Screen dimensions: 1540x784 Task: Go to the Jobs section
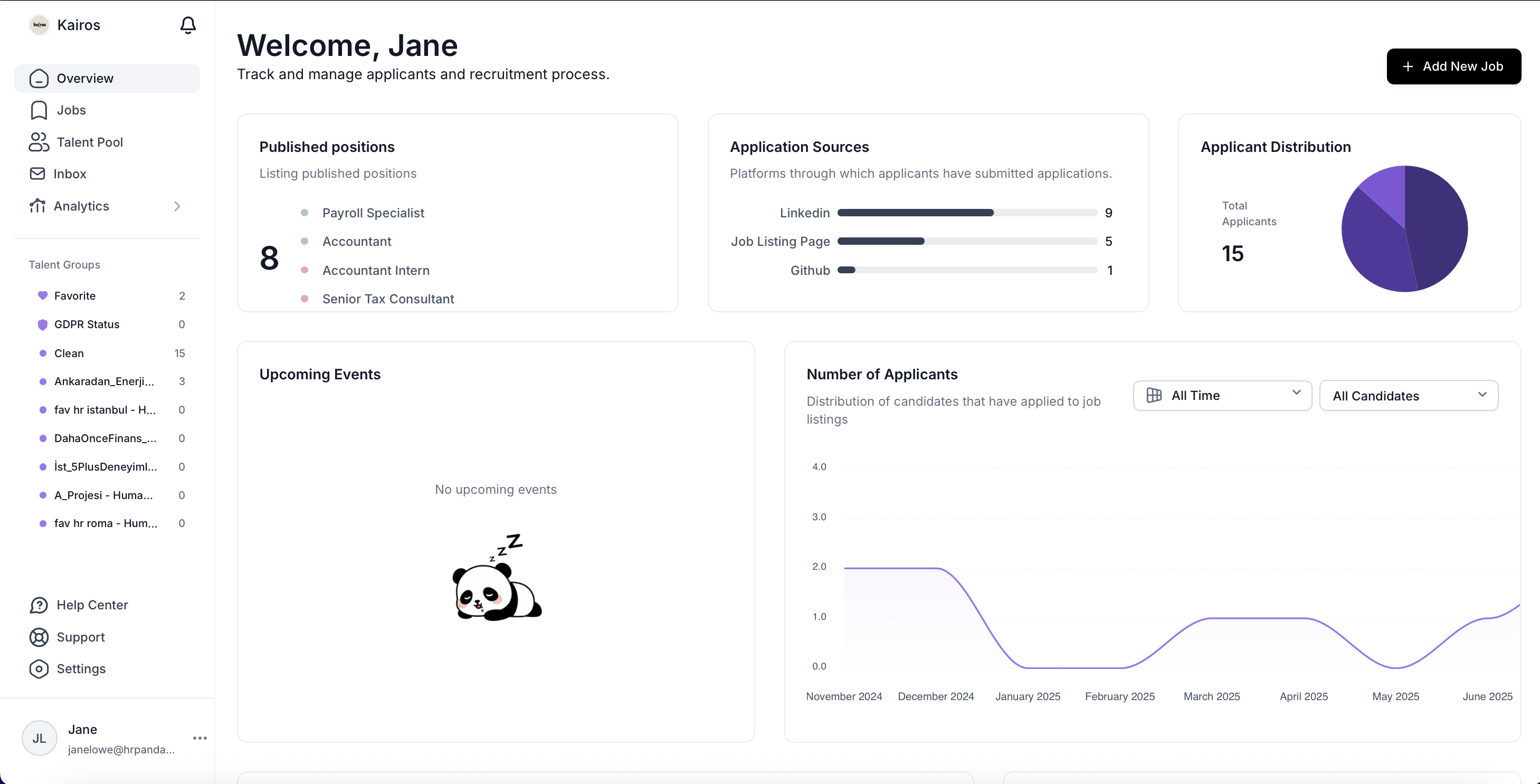(71, 110)
